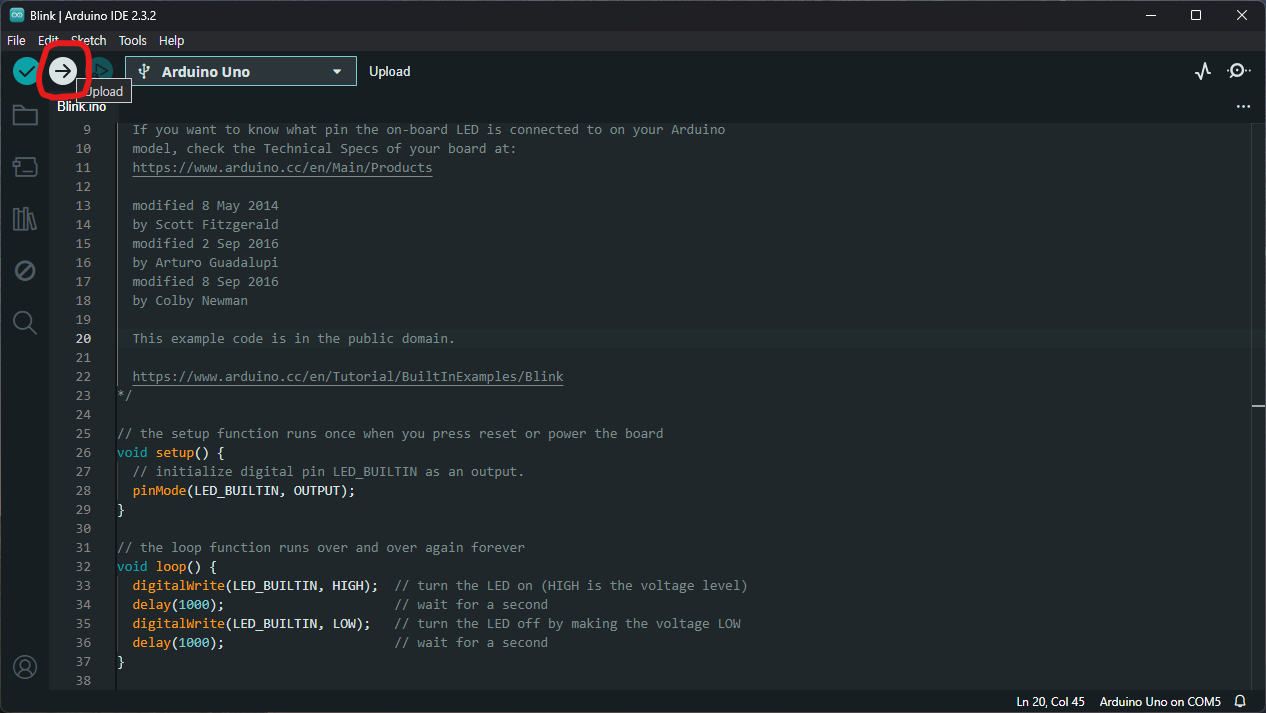Click Ln 20, Col 45 status indicator
The height and width of the screenshot is (713, 1266).
(1050, 702)
